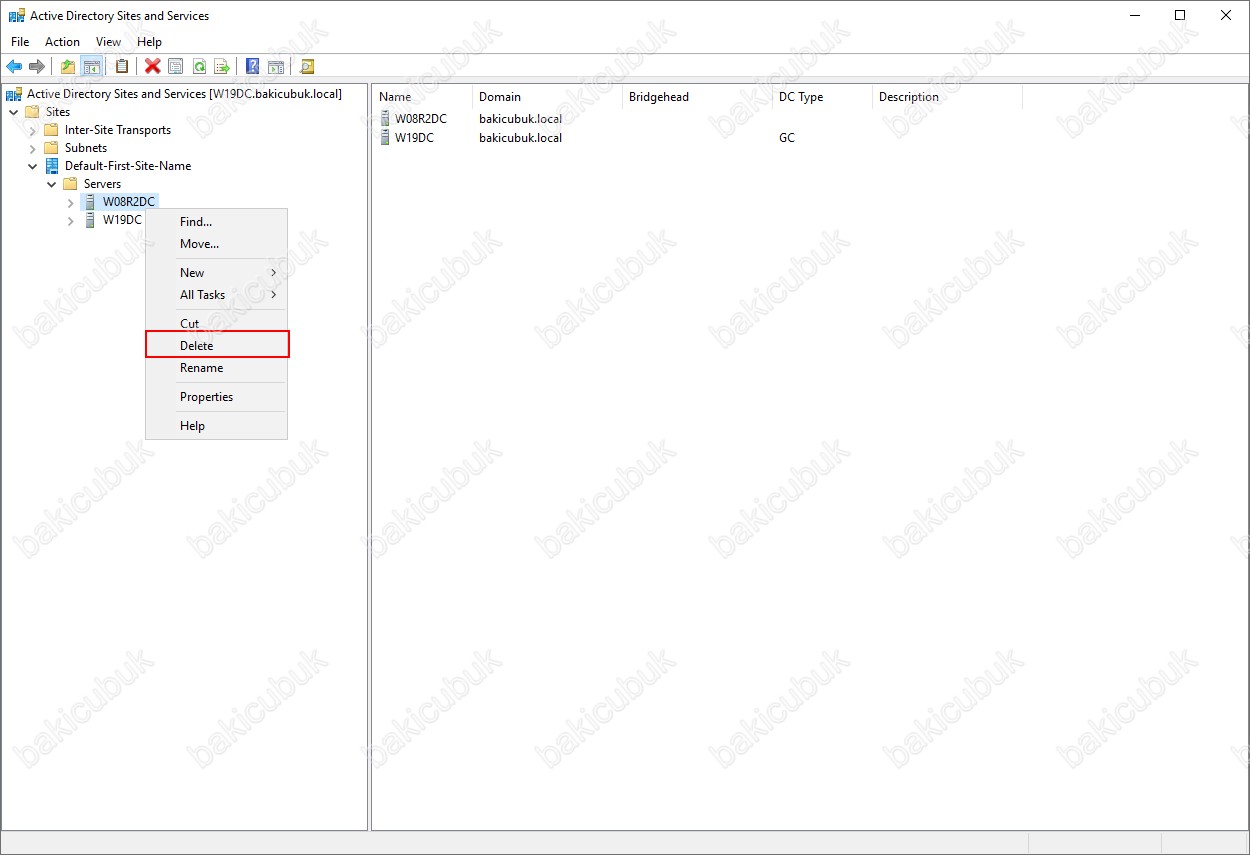1250x855 pixels.
Task: Maximize the window
Action: (1180, 15)
